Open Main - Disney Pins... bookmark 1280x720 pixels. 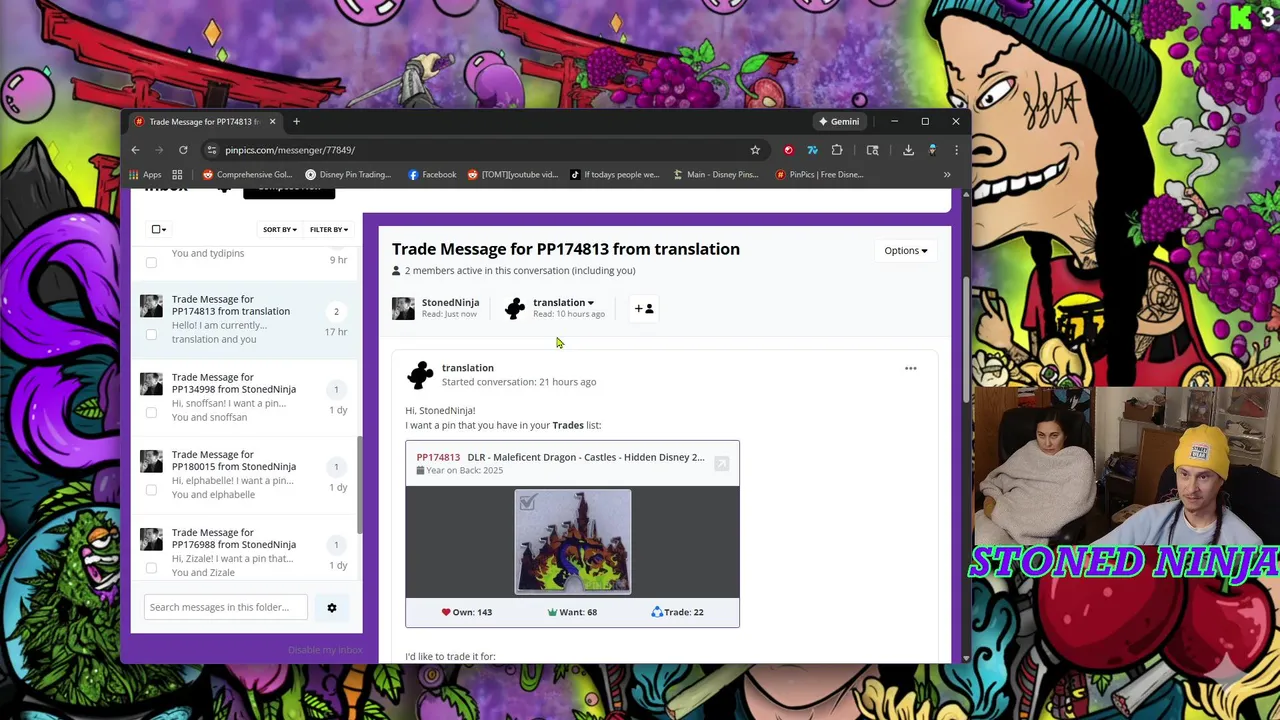coord(715,174)
